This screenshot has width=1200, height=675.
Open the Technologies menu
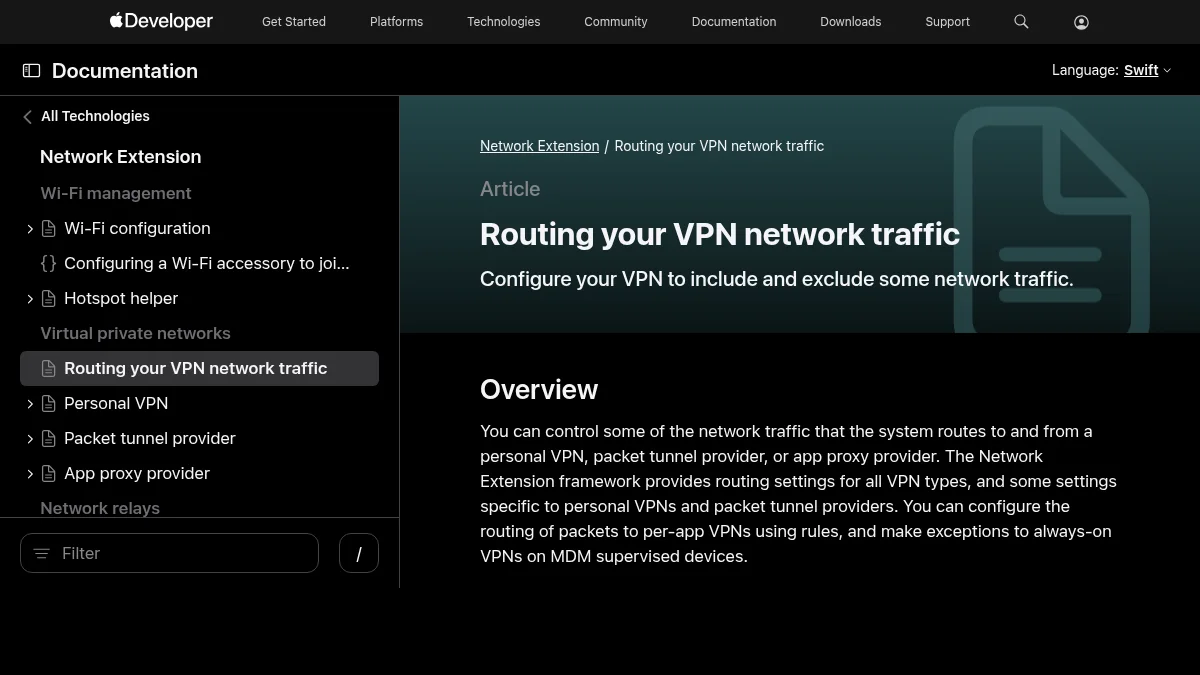pos(503,21)
